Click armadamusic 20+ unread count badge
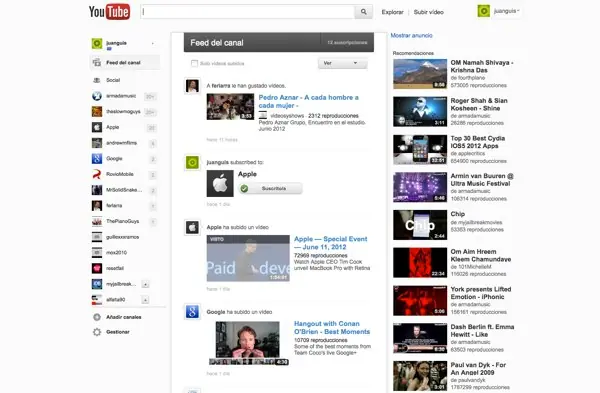This screenshot has height=393, width=600. click(x=150, y=96)
